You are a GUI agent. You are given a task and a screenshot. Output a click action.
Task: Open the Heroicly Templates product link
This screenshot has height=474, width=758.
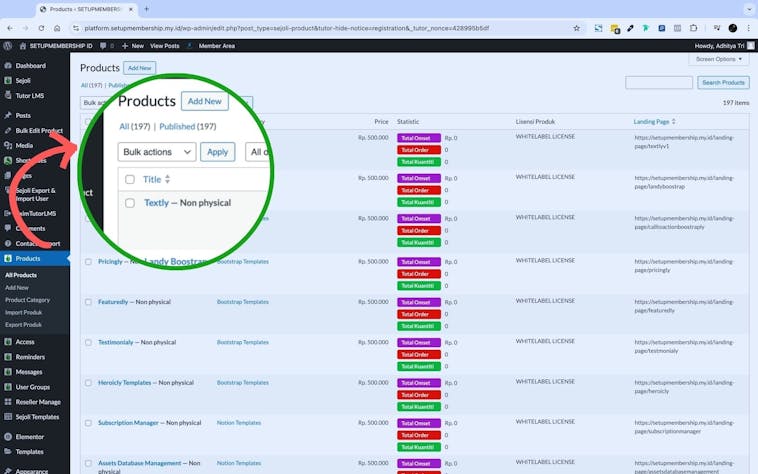click(124, 382)
